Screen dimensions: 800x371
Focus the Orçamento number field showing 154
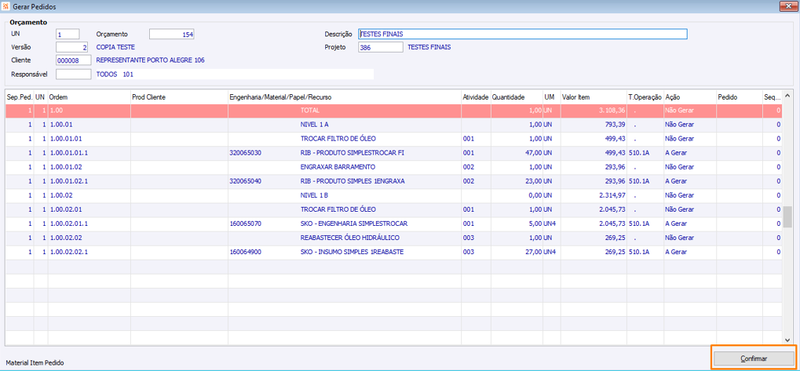pyautogui.click(x=171, y=34)
